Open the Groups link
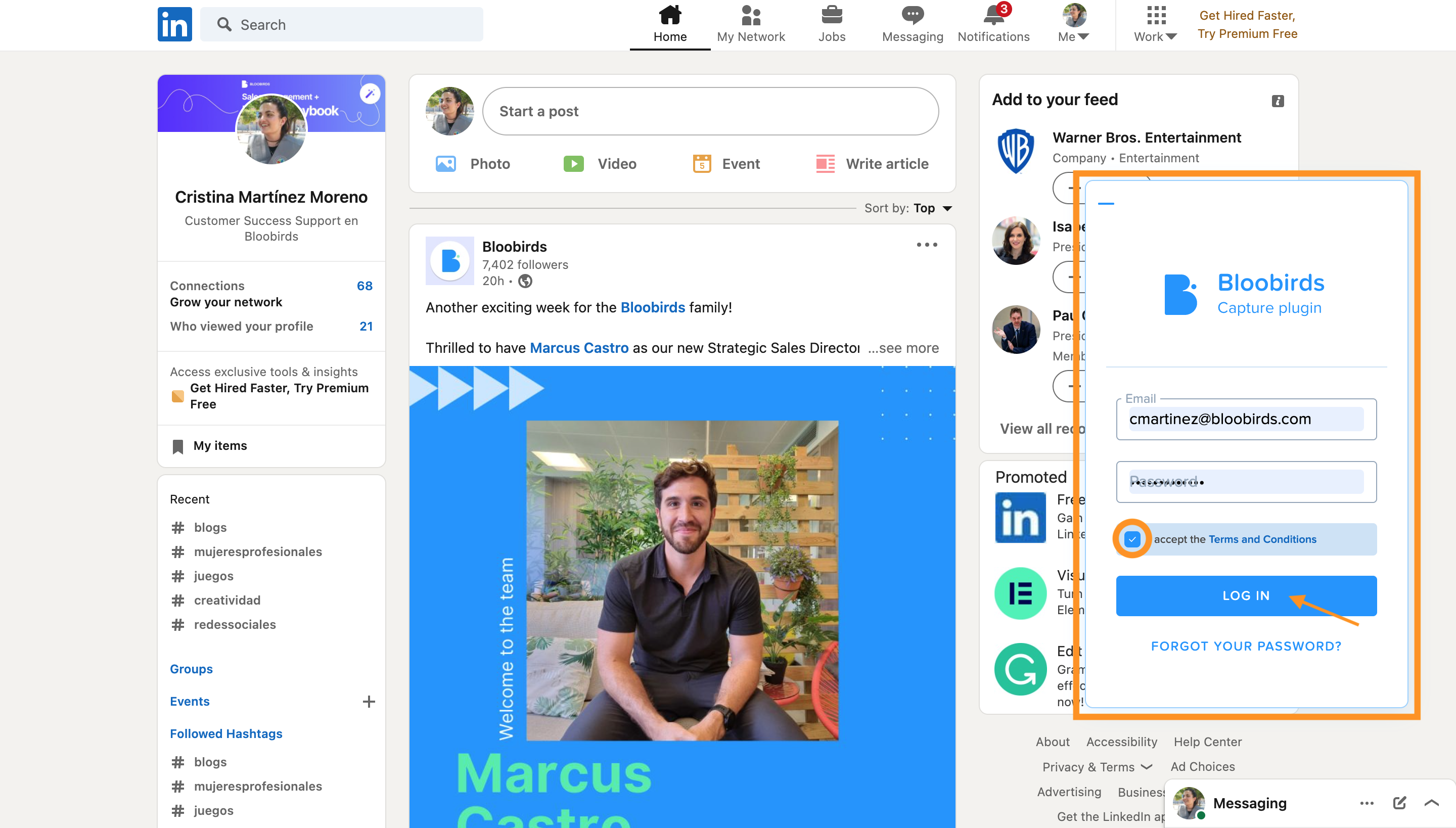The width and height of the screenshot is (1456, 828). [x=191, y=669]
